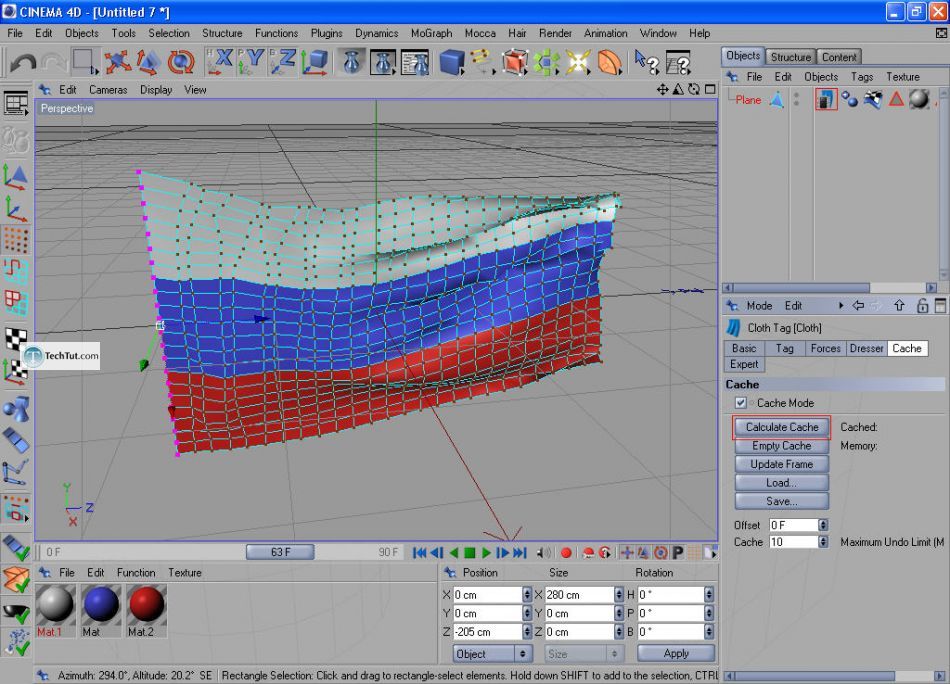Viewport: 950px width, 684px height.
Task: Click the lock icon in Attributes panel
Action: point(922,306)
